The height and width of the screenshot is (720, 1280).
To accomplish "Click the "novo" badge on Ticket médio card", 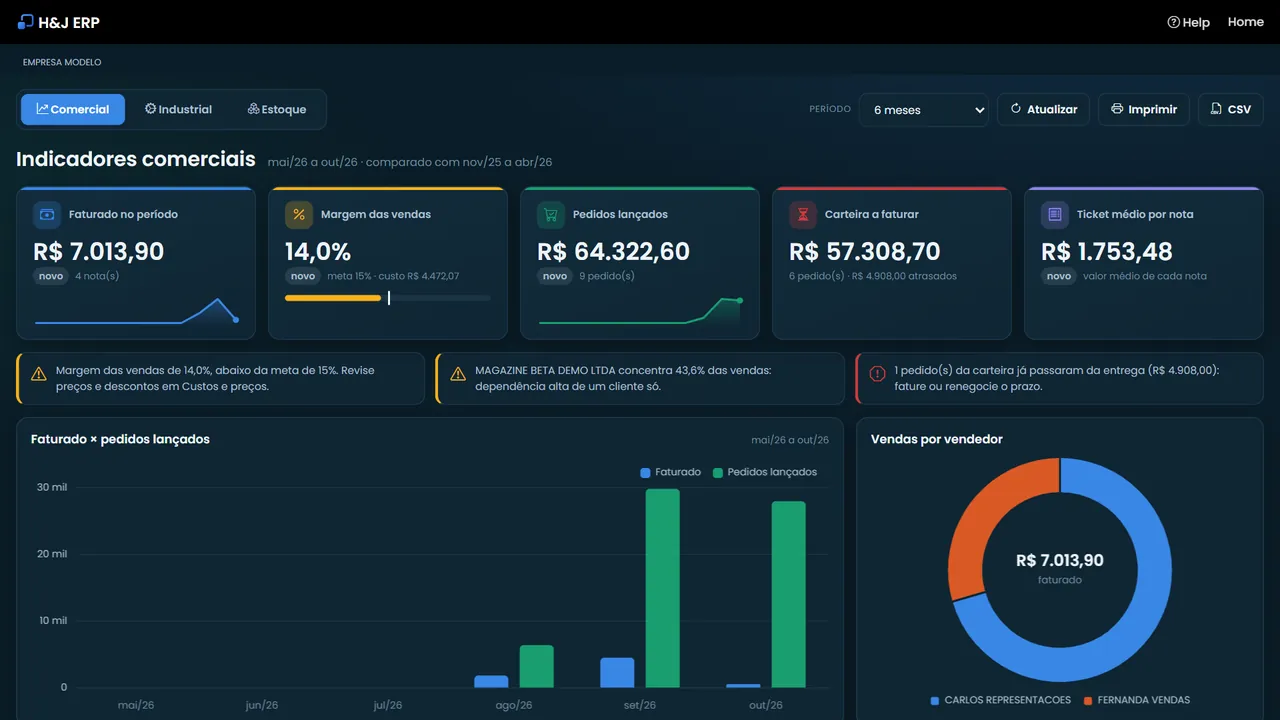I will click(1059, 276).
